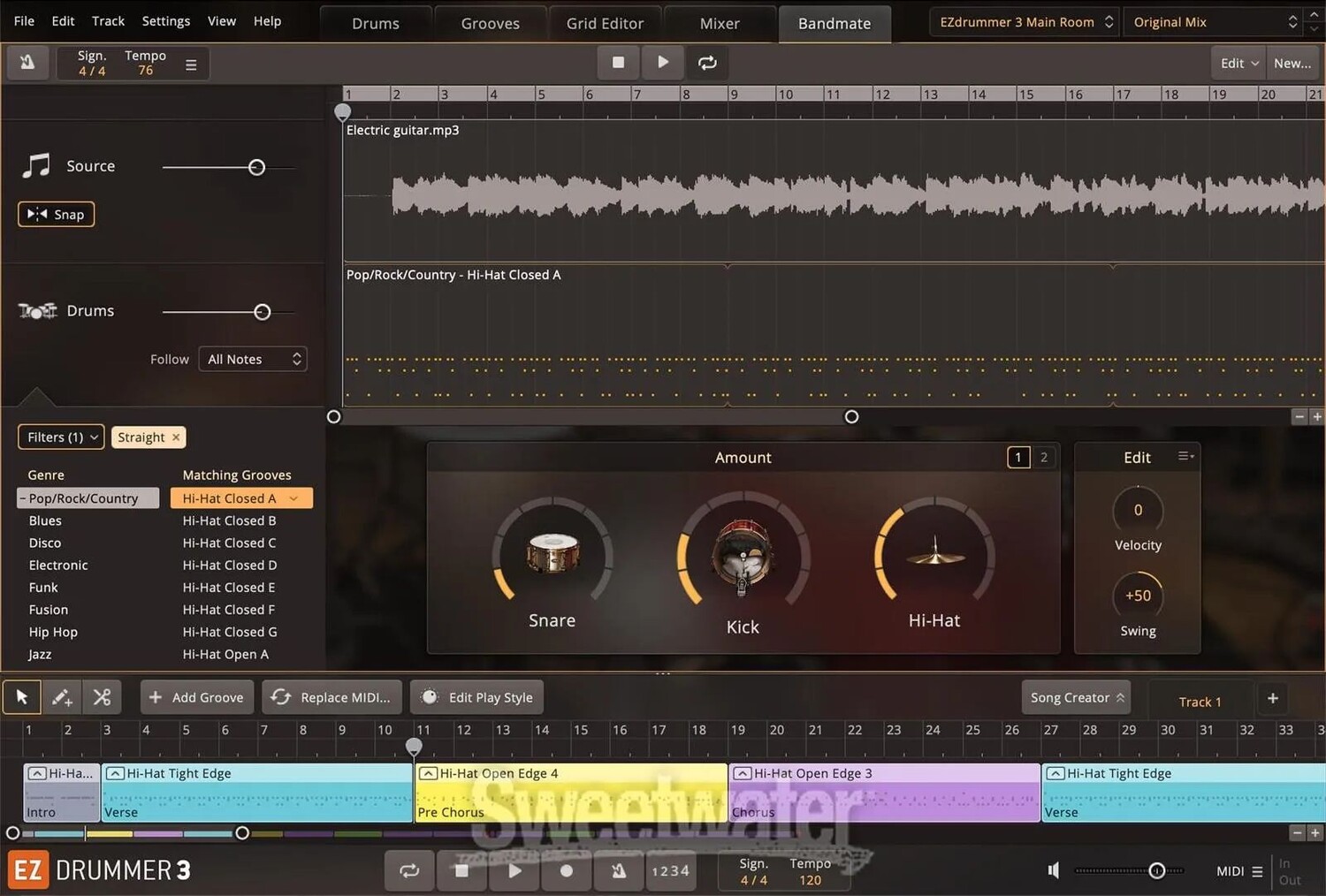Select the scissors cut tool
Screen dimensions: 1326x896
(x=102, y=697)
